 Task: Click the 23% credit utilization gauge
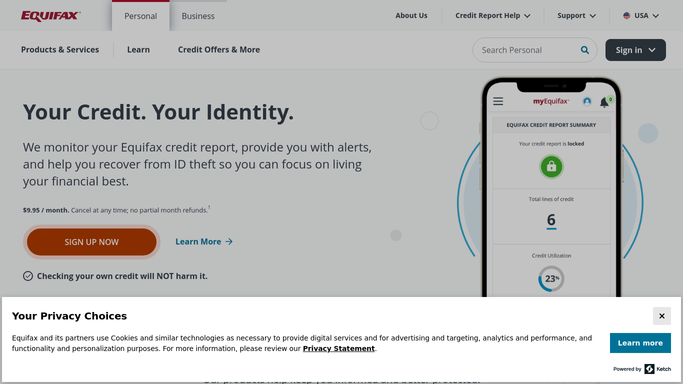point(551,279)
